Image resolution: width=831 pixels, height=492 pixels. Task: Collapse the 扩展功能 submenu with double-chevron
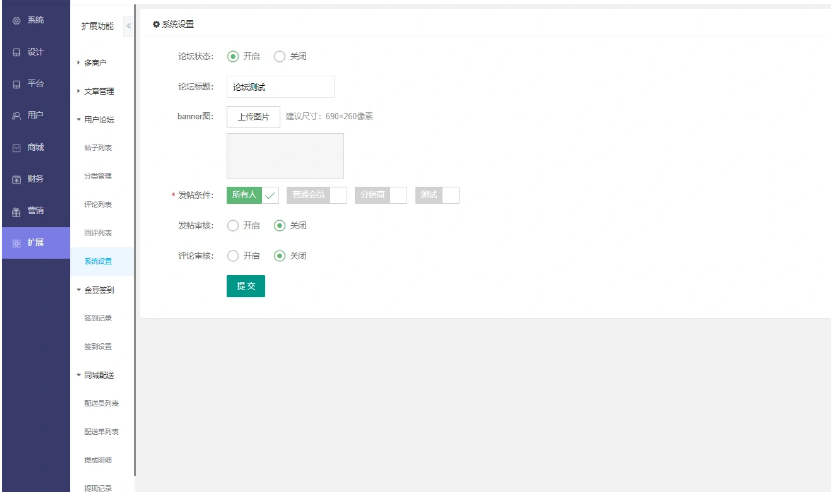coord(128,25)
